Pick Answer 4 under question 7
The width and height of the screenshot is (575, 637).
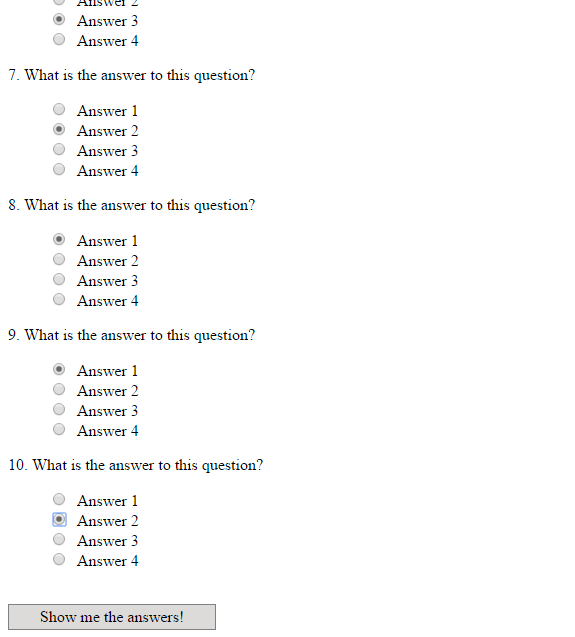point(59,169)
